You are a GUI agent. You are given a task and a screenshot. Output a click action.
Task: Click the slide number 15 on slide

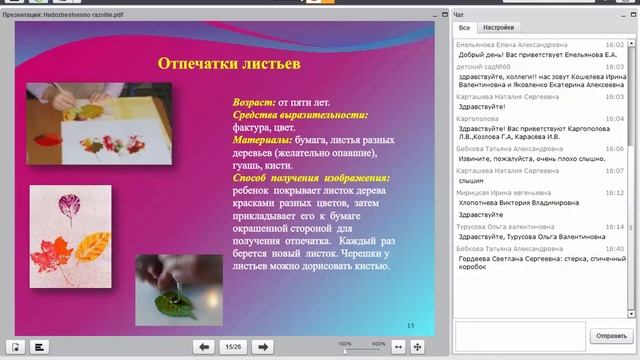(411, 325)
